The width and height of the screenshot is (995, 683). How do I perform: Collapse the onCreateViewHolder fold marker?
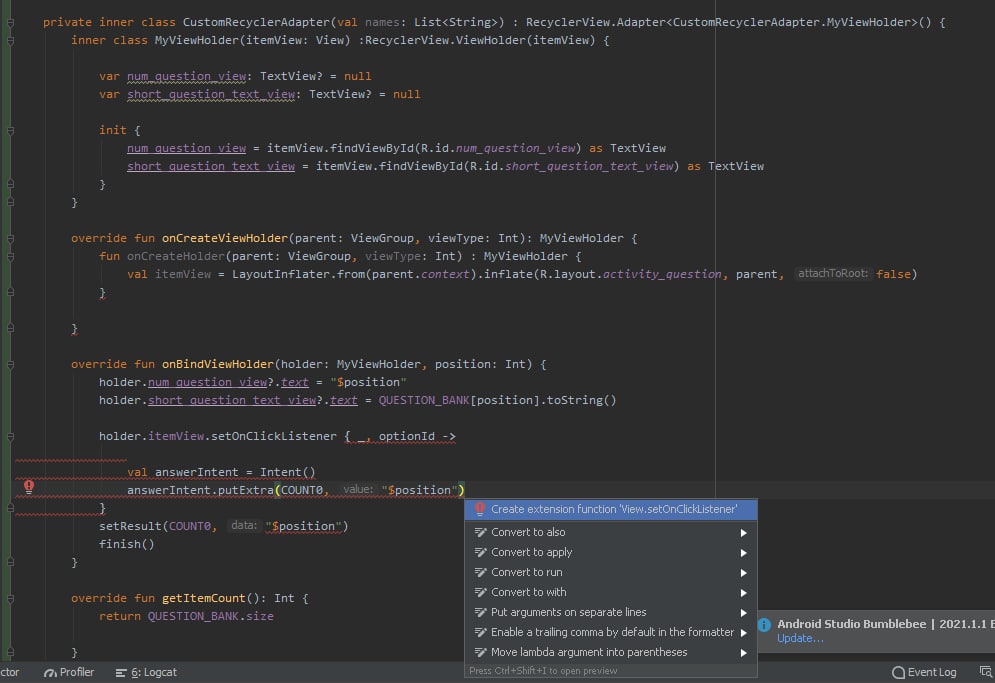10,239
